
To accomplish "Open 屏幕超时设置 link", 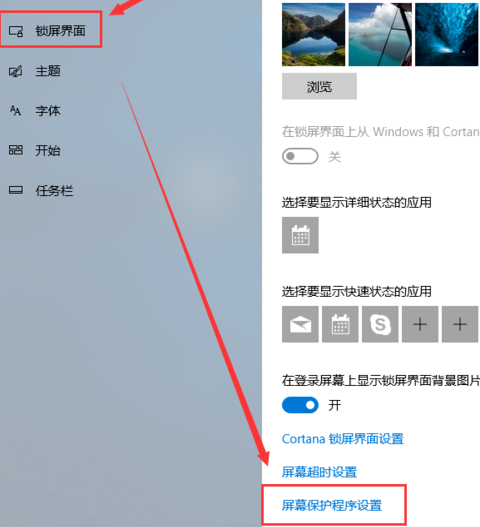I will point(319,472).
